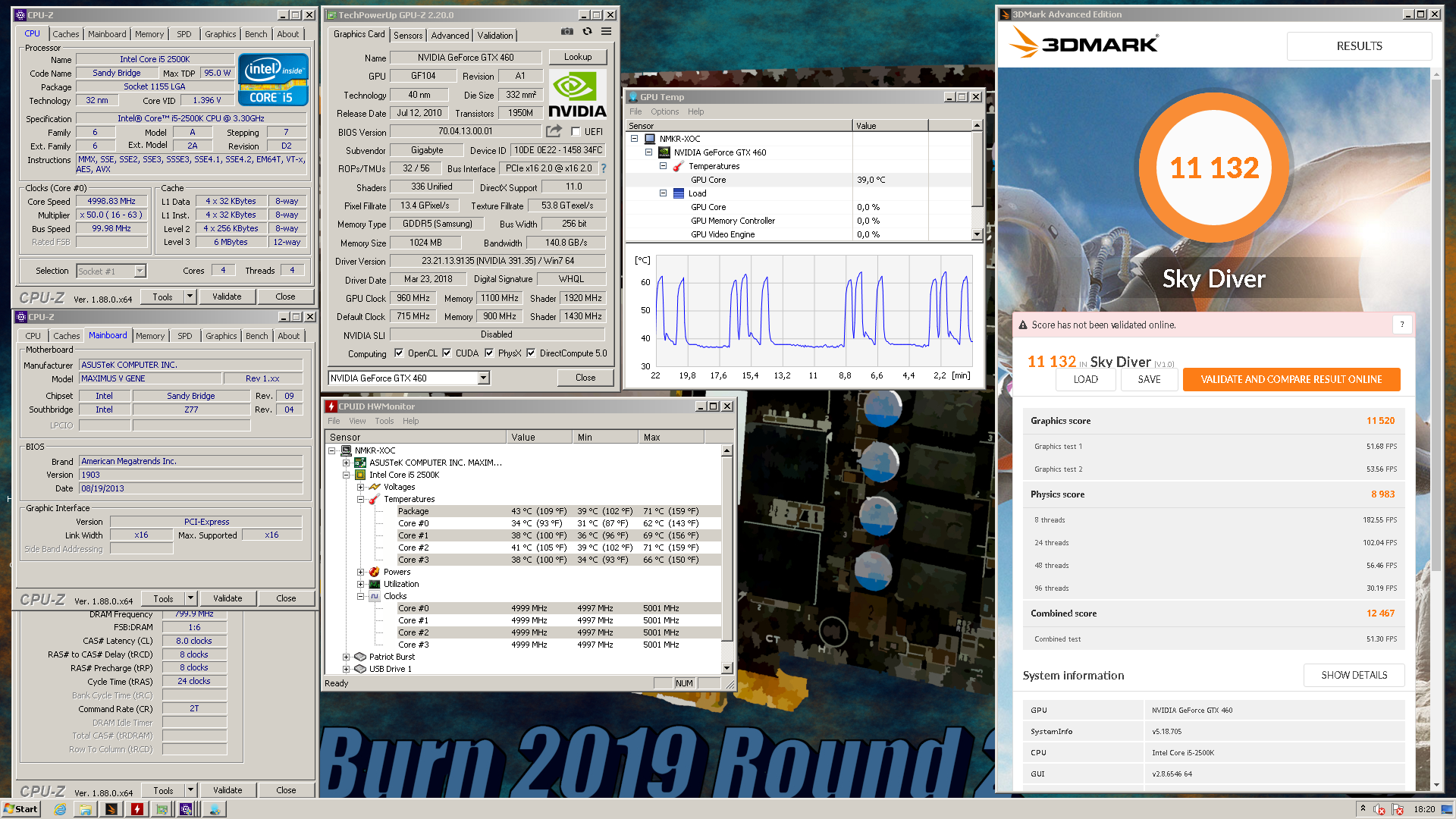The height and width of the screenshot is (819, 1456).
Task: Toggle the OpenCL checkbox
Action: coord(399,353)
